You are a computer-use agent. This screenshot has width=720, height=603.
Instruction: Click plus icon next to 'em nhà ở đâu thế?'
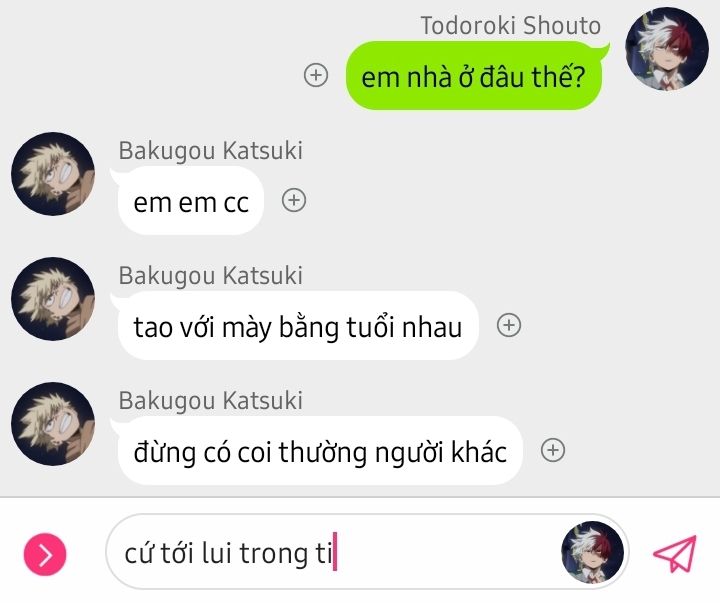pos(316,75)
